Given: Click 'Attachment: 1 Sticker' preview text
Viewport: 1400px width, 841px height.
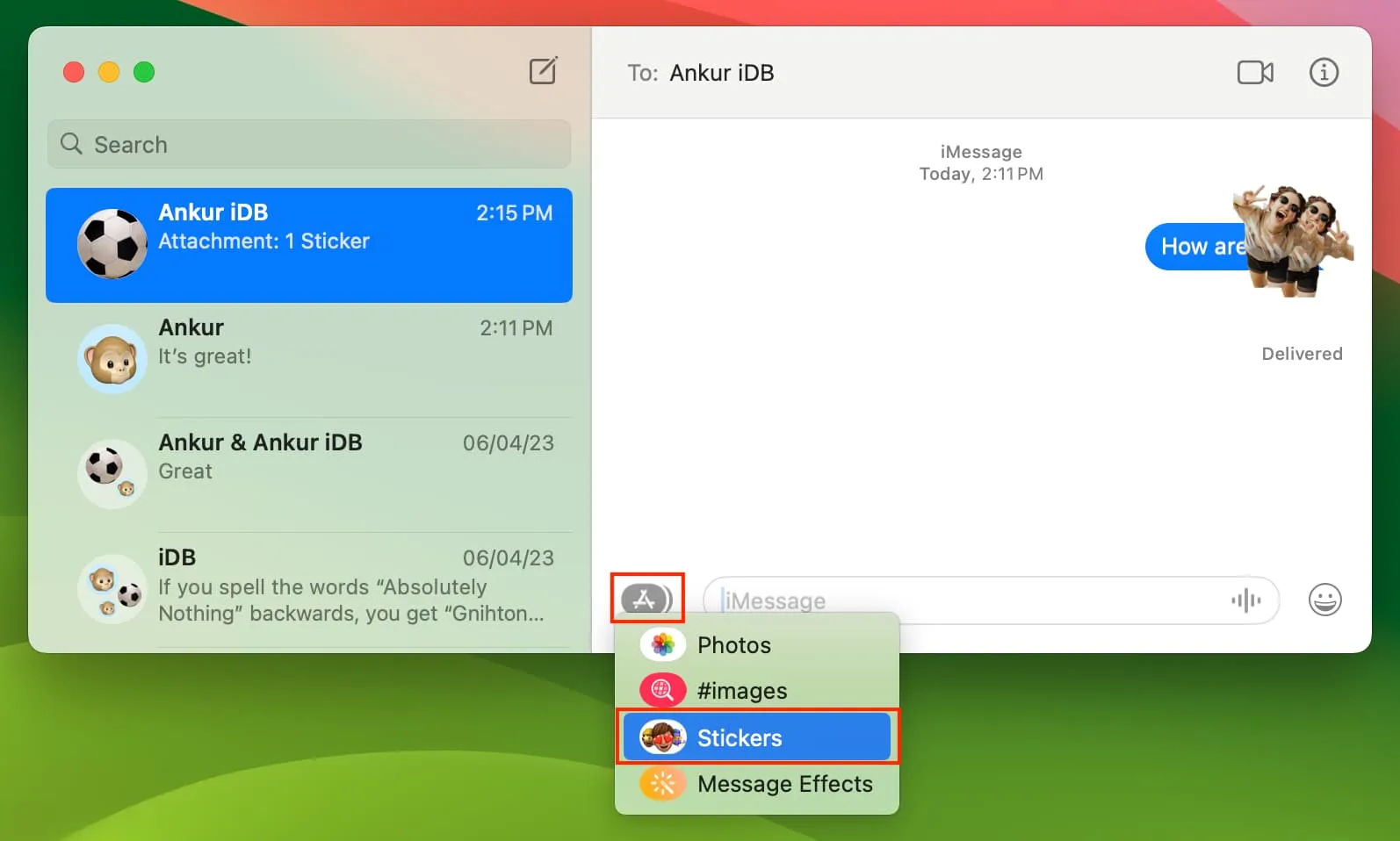Looking at the screenshot, I should pyautogui.click(x=263, y=241).
